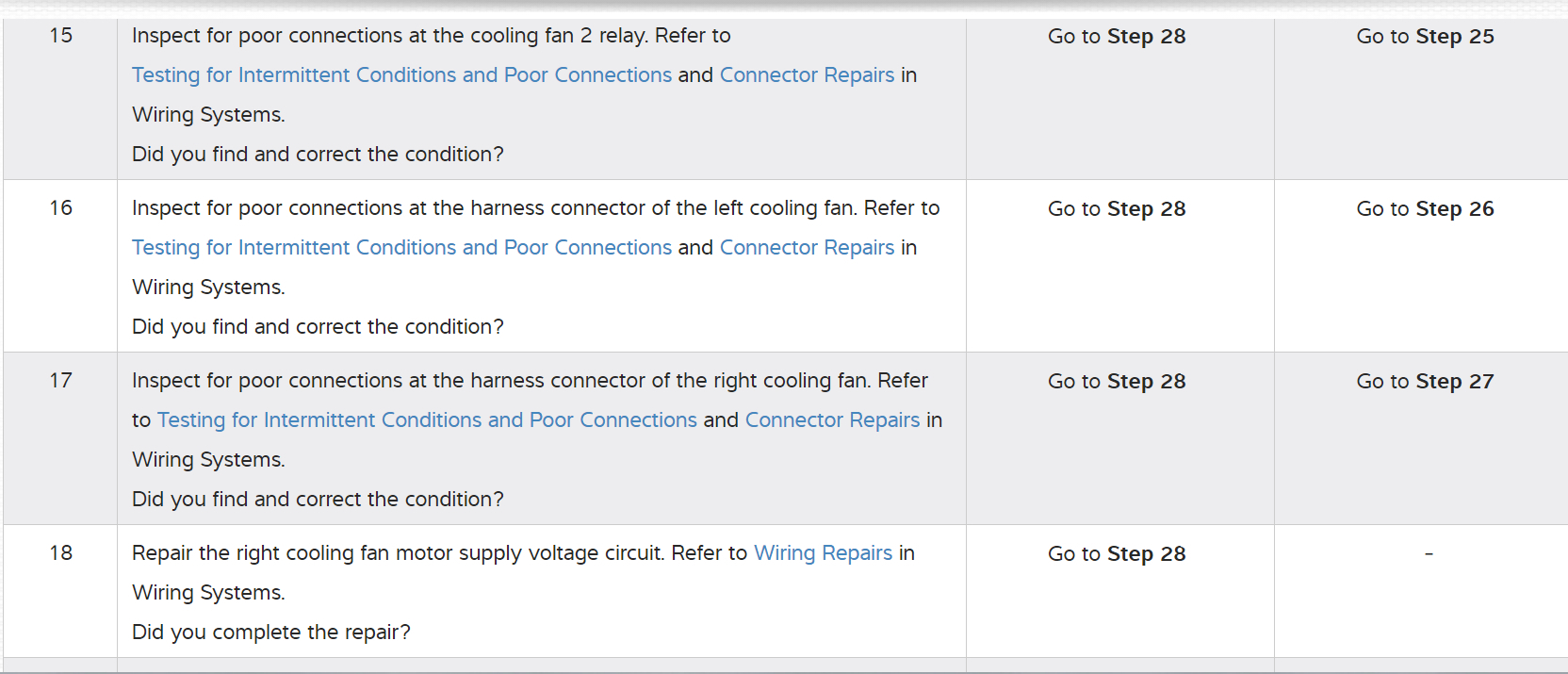Open Connector Repairs link in step 17

[832, 420]
